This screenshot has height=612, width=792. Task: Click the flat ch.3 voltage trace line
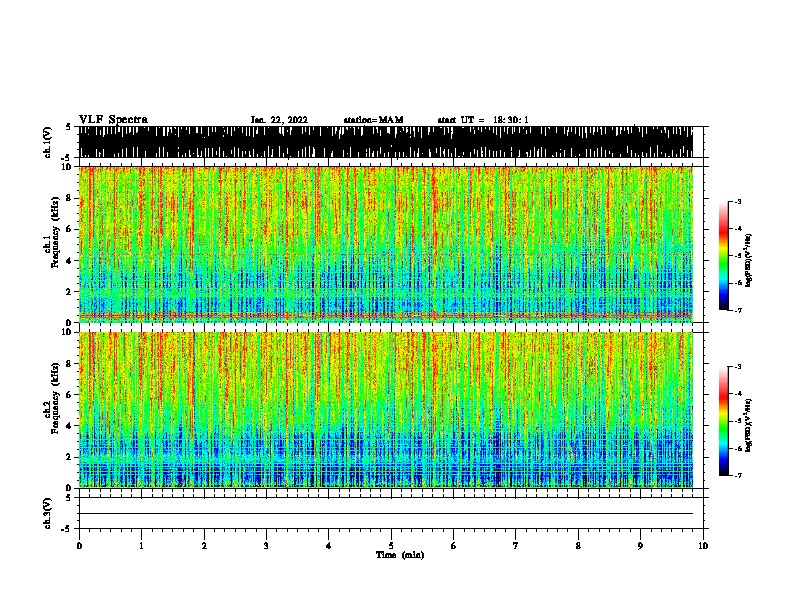(x=386, y=514)
